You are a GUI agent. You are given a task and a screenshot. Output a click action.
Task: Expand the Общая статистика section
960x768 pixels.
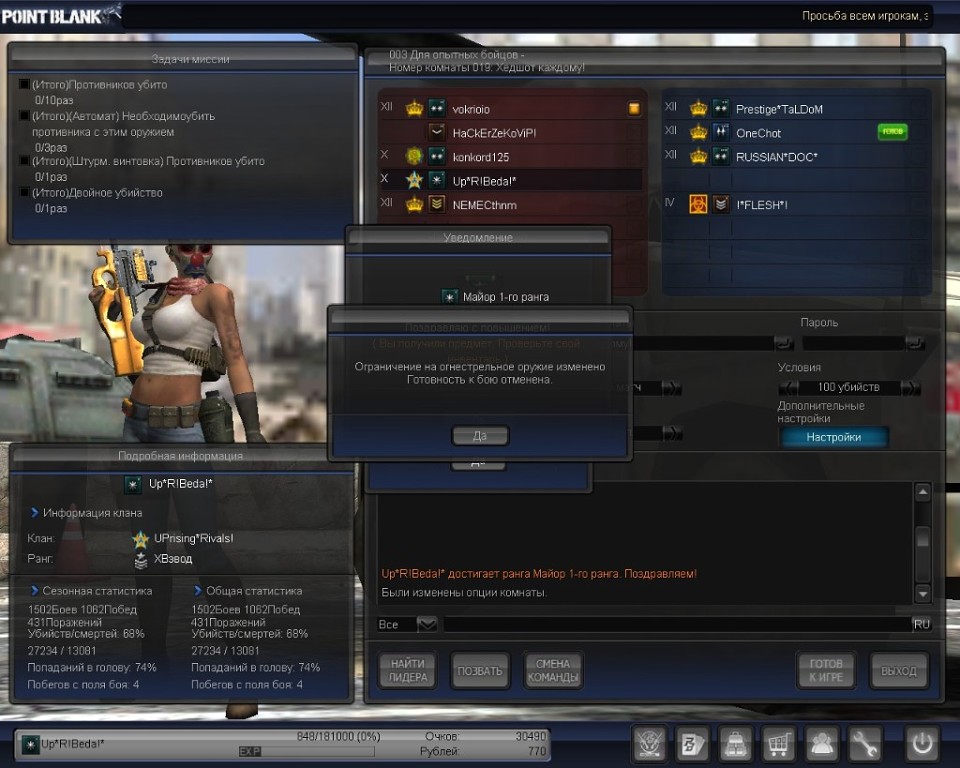coord(198,591)
